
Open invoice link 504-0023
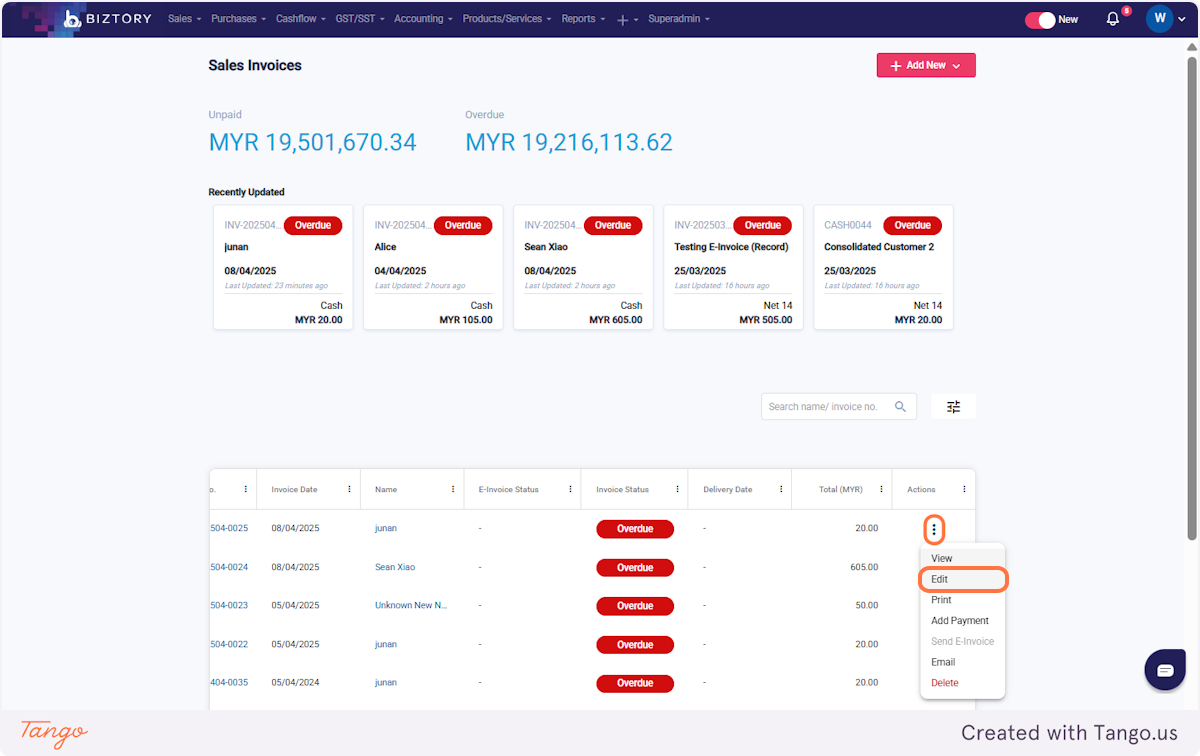pyautogui.click(x=229, y=605)
